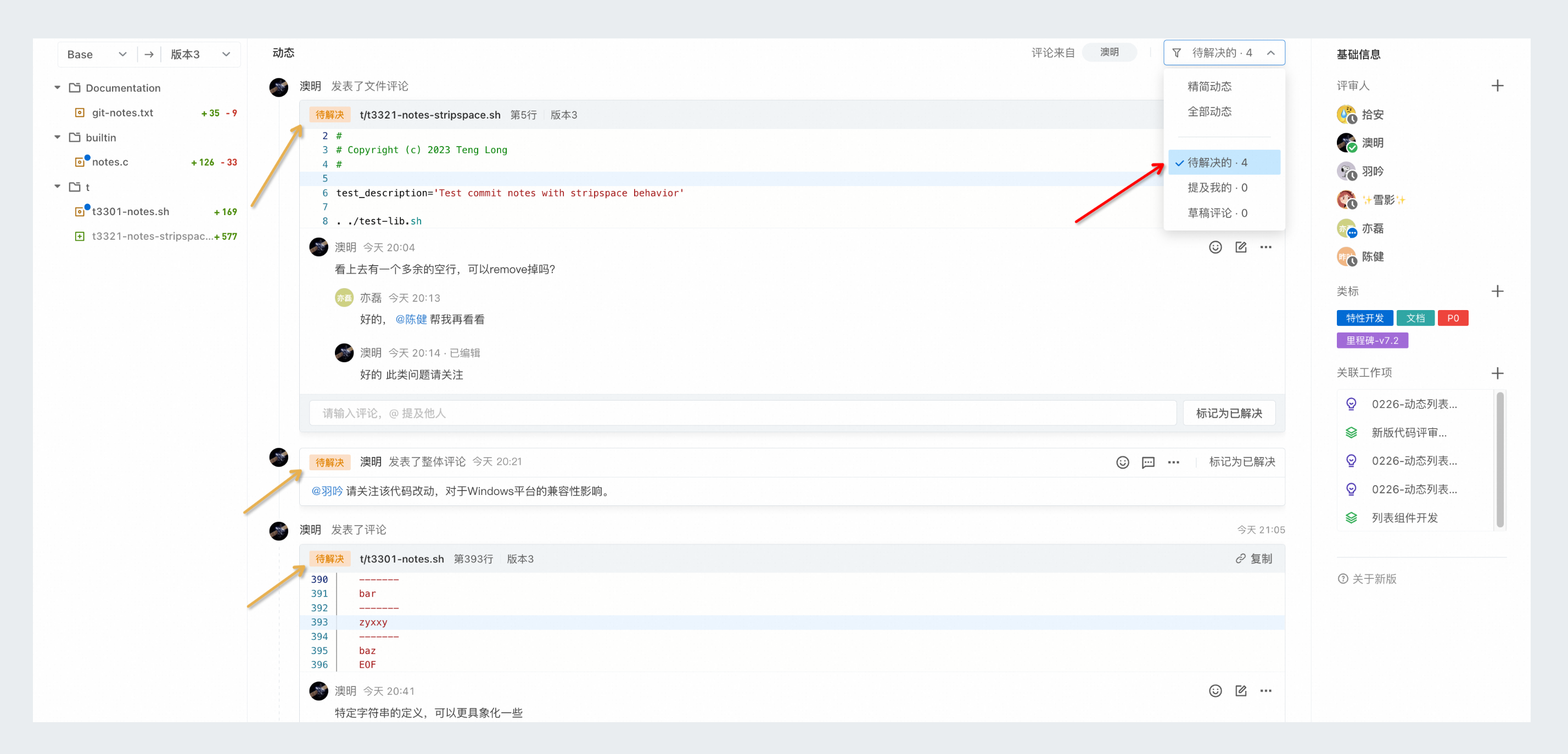Click layers icon beside 列表组件开发
The image size is (1568, 754).
click(x=1351, y=518)
